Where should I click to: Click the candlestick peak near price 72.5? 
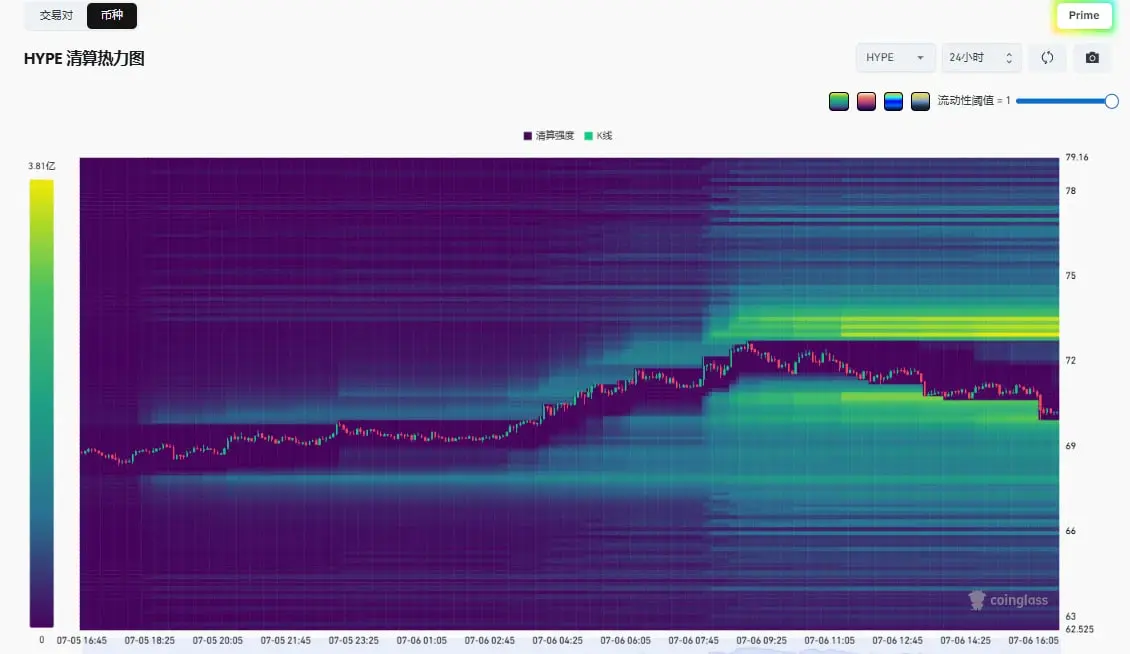point(749,347)
